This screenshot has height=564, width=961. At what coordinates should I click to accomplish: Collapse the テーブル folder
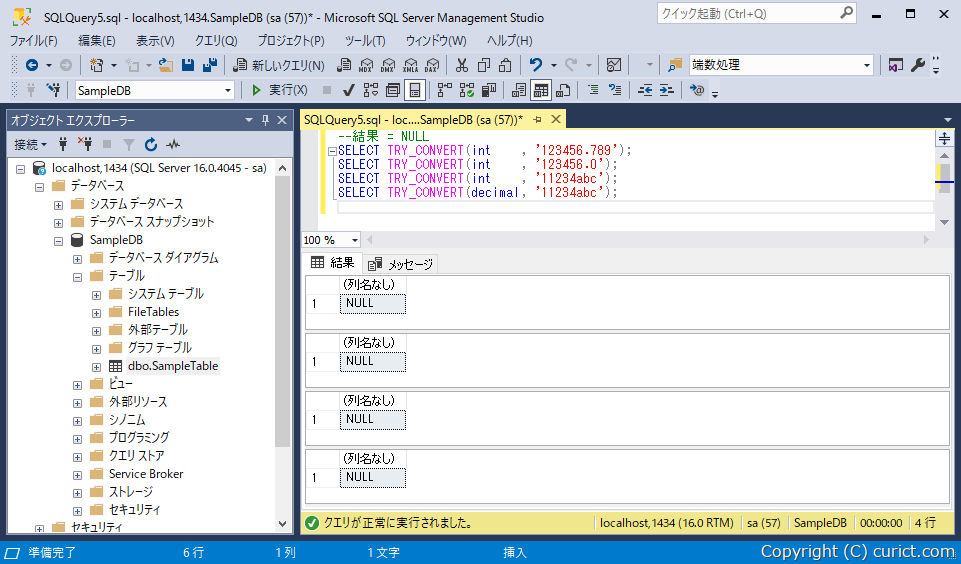77,277
